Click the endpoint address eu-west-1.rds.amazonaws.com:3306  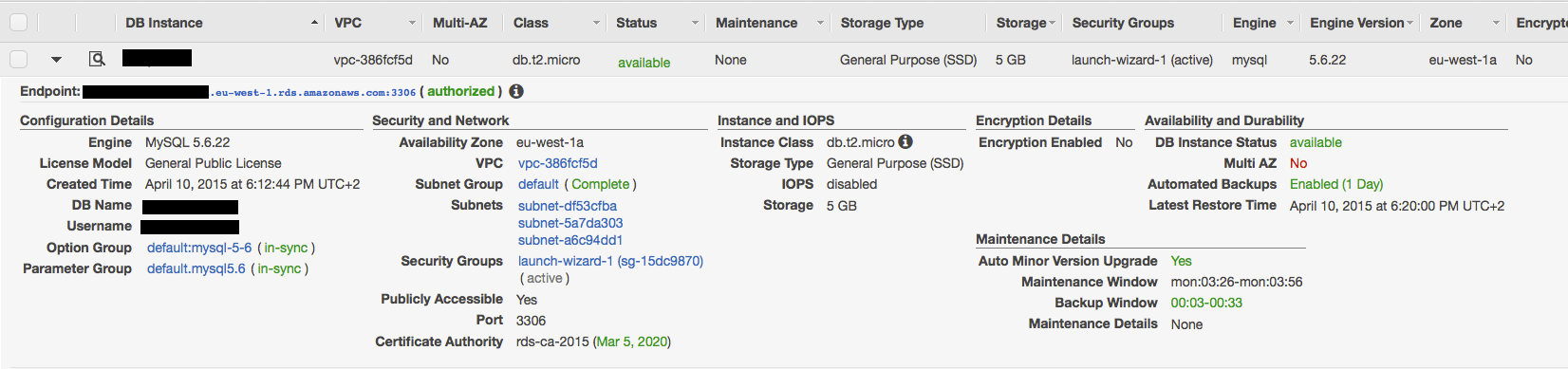pos(312,93)
